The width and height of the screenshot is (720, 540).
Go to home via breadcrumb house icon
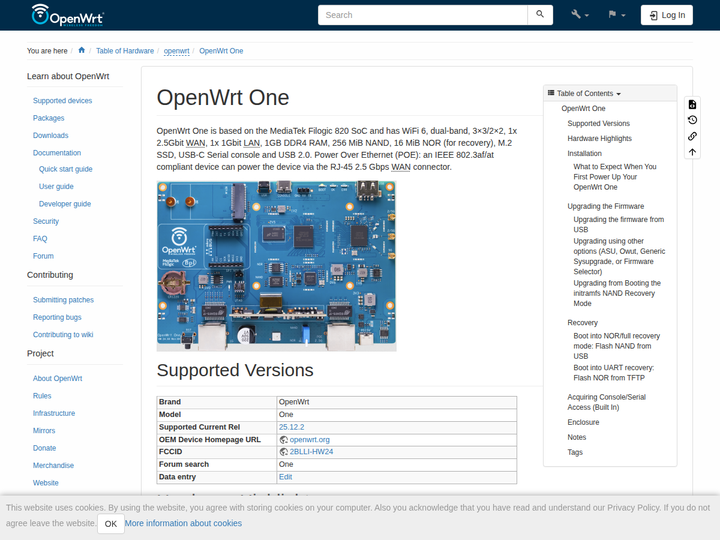82,50
